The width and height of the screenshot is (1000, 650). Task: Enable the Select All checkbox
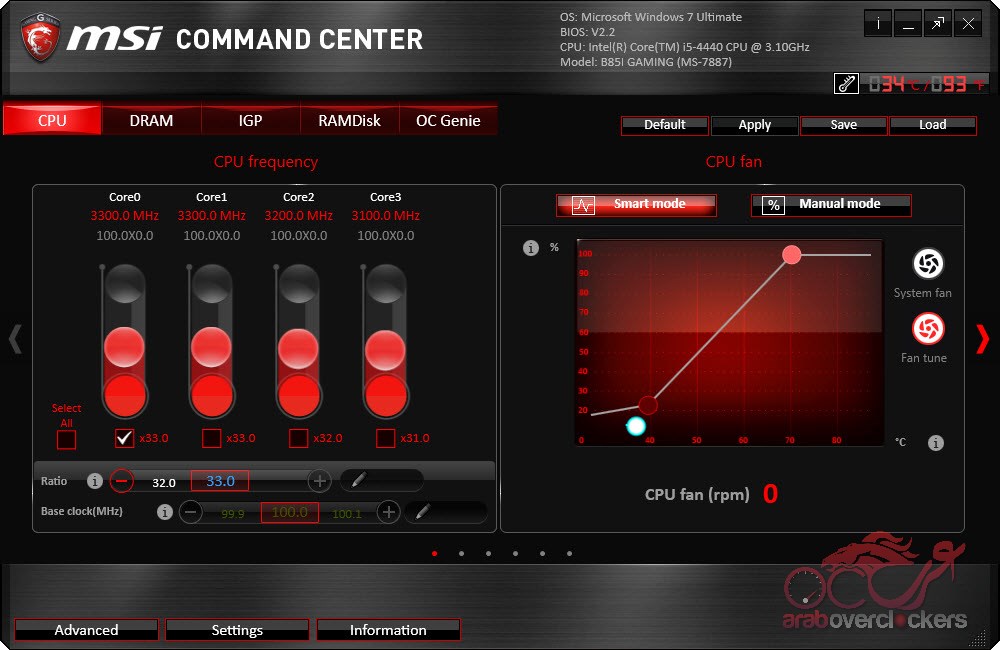pos(66,439)
